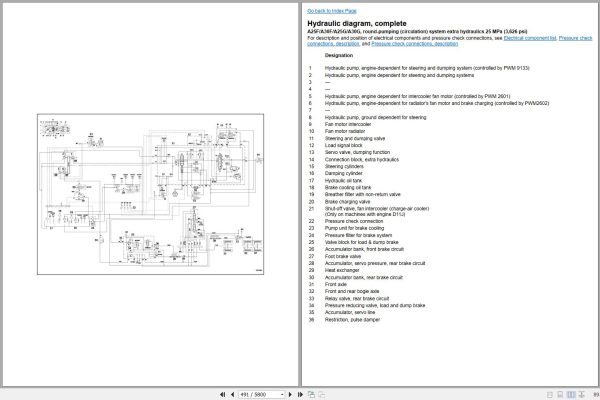Select the item 5 intercooler fan motor pump line
The height and width of the screenshot is (400, 600).
click(x=417, y=96)
